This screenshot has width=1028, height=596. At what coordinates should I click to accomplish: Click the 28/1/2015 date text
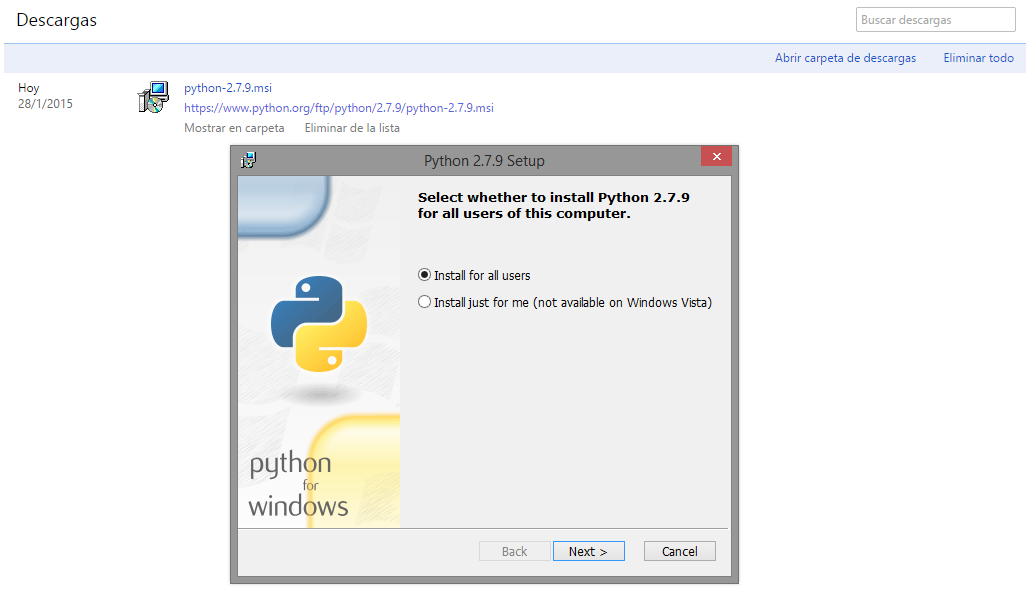[45, 104]
